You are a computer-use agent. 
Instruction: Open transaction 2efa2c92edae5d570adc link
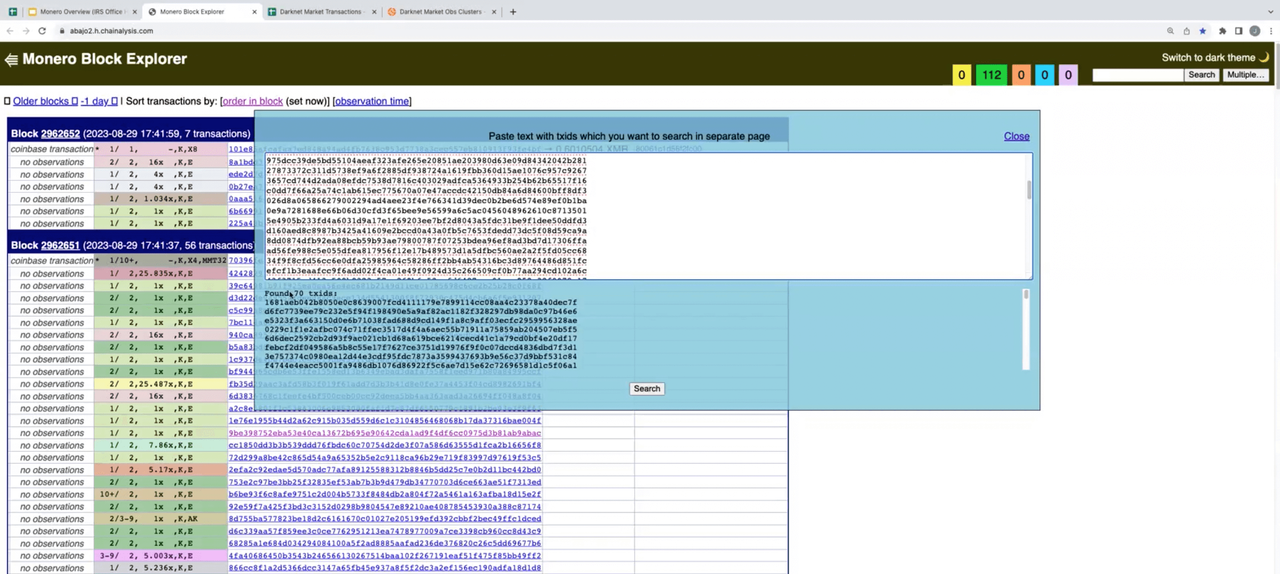[x=385, y=470]
